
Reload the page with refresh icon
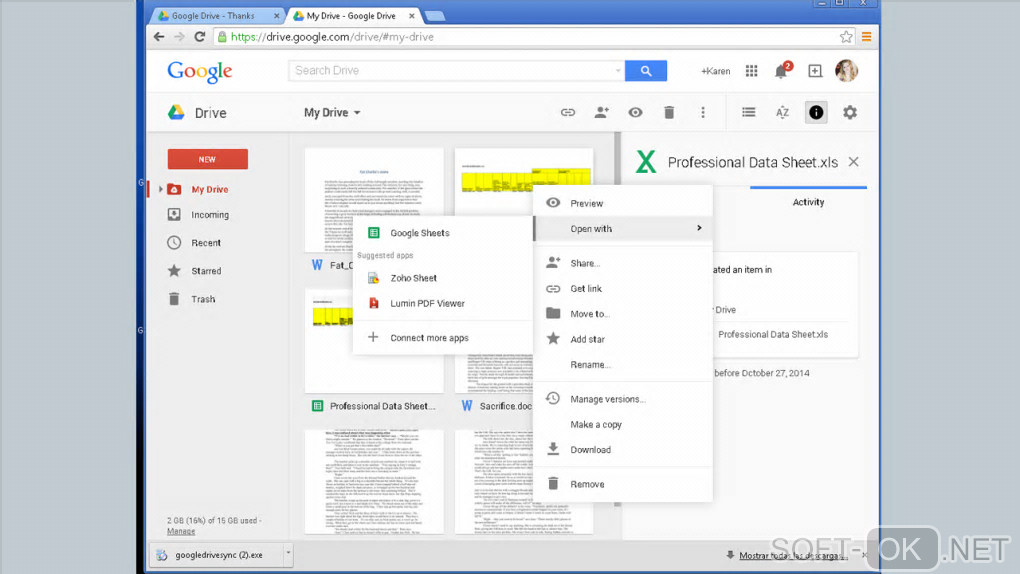[x=200, y=37]
